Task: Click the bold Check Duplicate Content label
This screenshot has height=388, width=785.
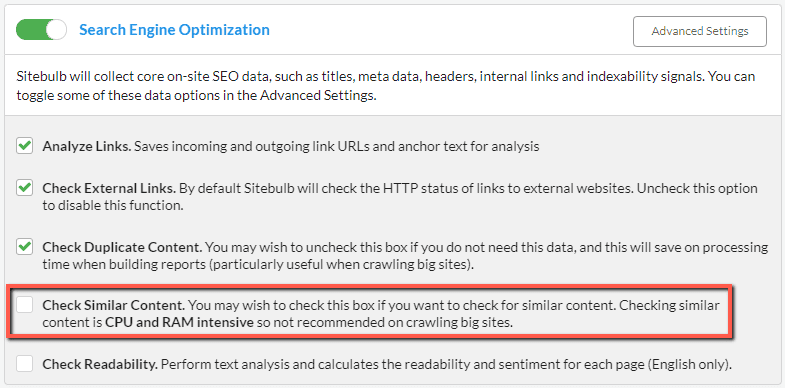Action: pos(123,247)
